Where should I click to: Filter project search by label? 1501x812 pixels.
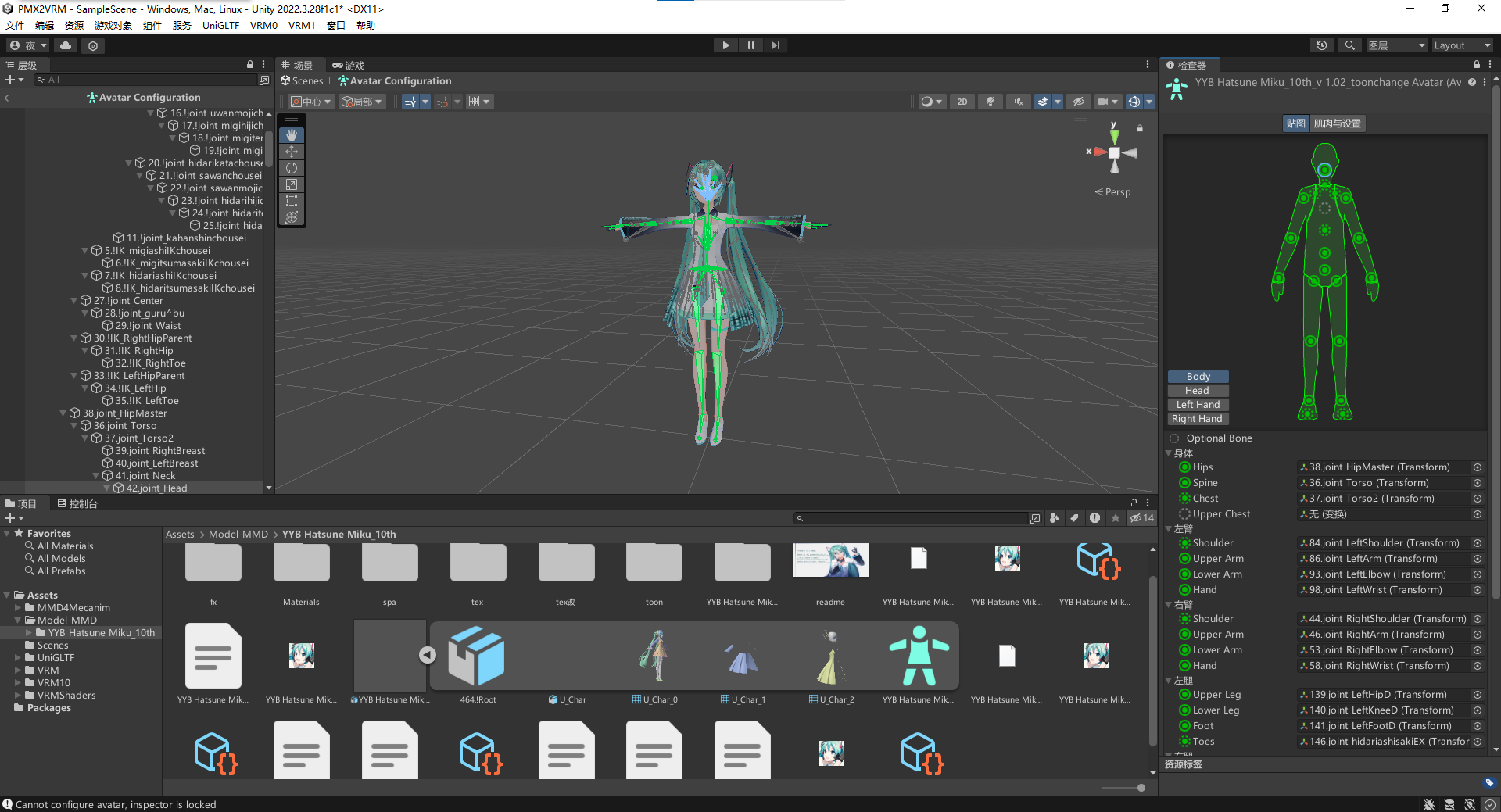1074,518
